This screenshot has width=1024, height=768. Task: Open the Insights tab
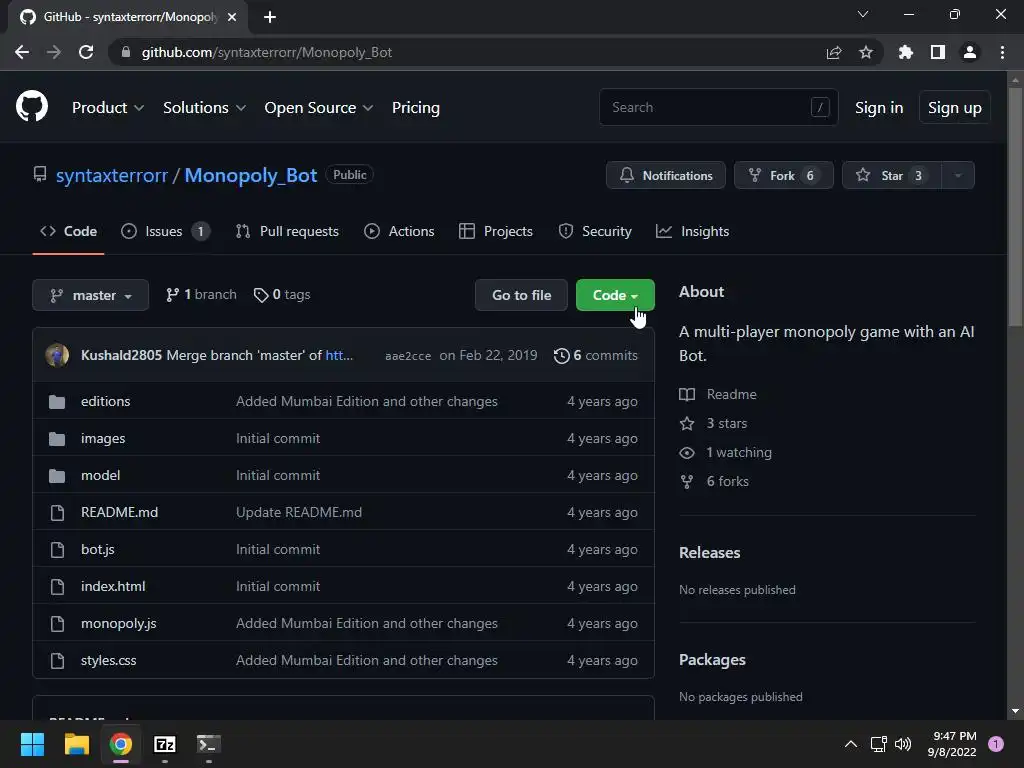pos(692,231)
